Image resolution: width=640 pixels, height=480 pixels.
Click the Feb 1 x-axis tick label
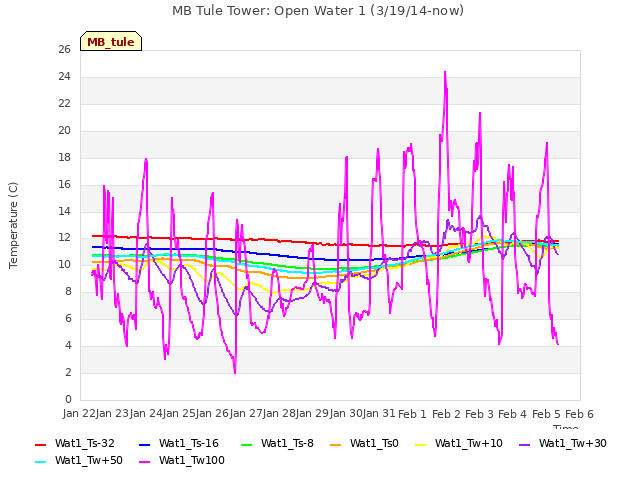412,414
